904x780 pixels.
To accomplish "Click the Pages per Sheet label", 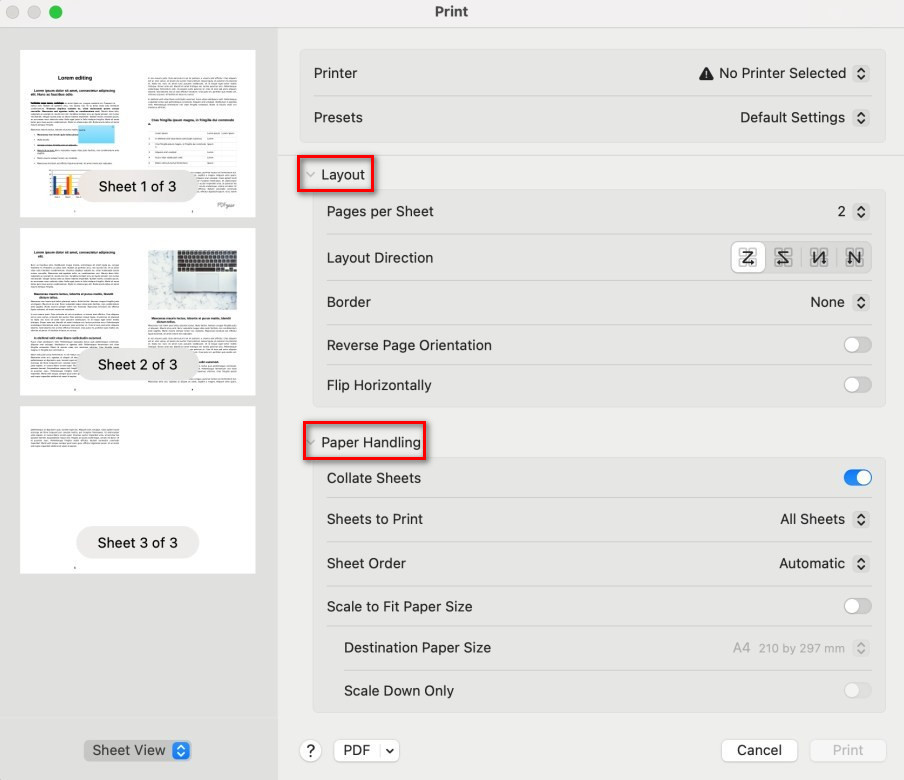I will click(x=380, y=212).
